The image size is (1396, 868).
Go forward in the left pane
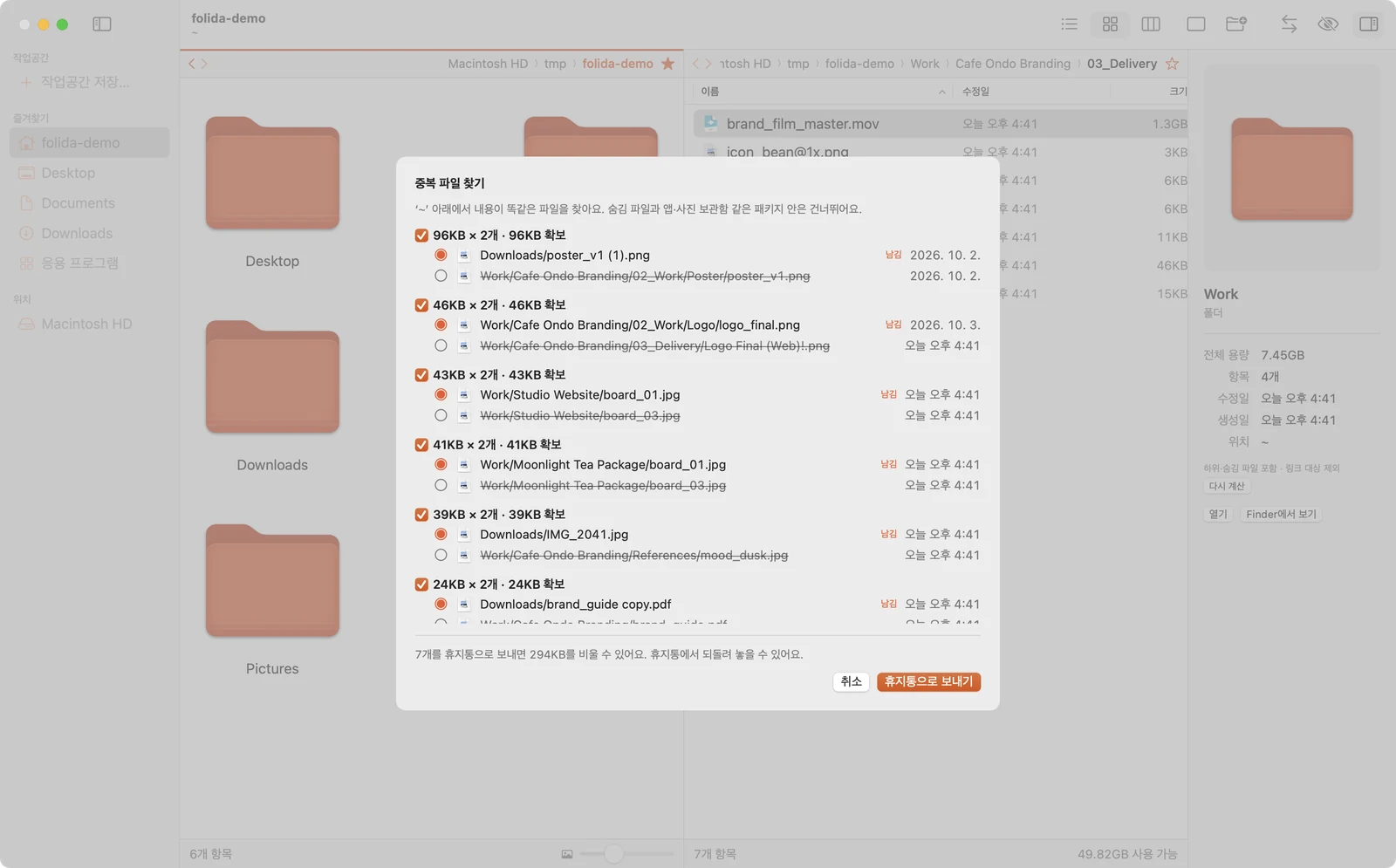[x=204, y=64]
